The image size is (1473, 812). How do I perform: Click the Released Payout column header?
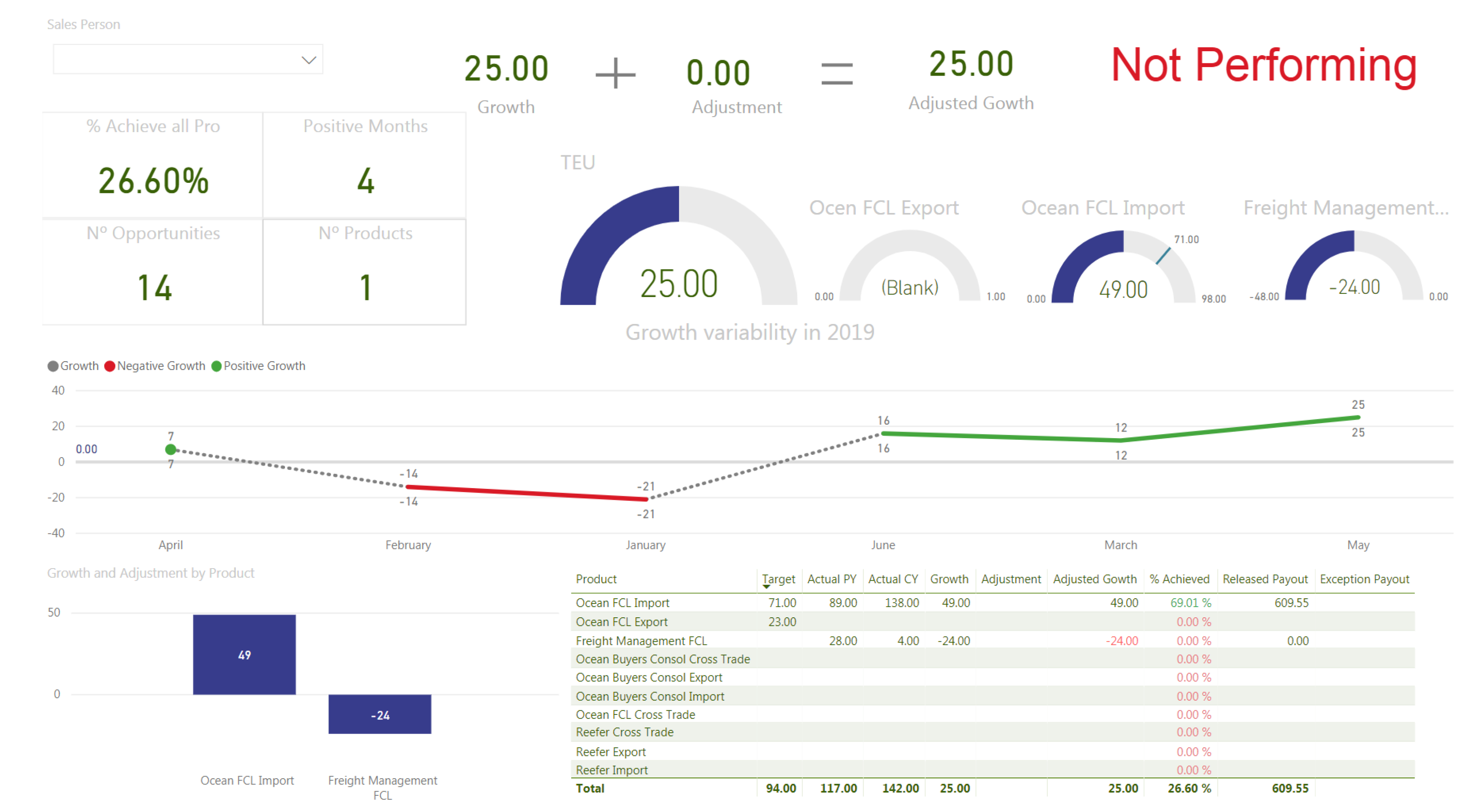click(x=1265, y=580)
